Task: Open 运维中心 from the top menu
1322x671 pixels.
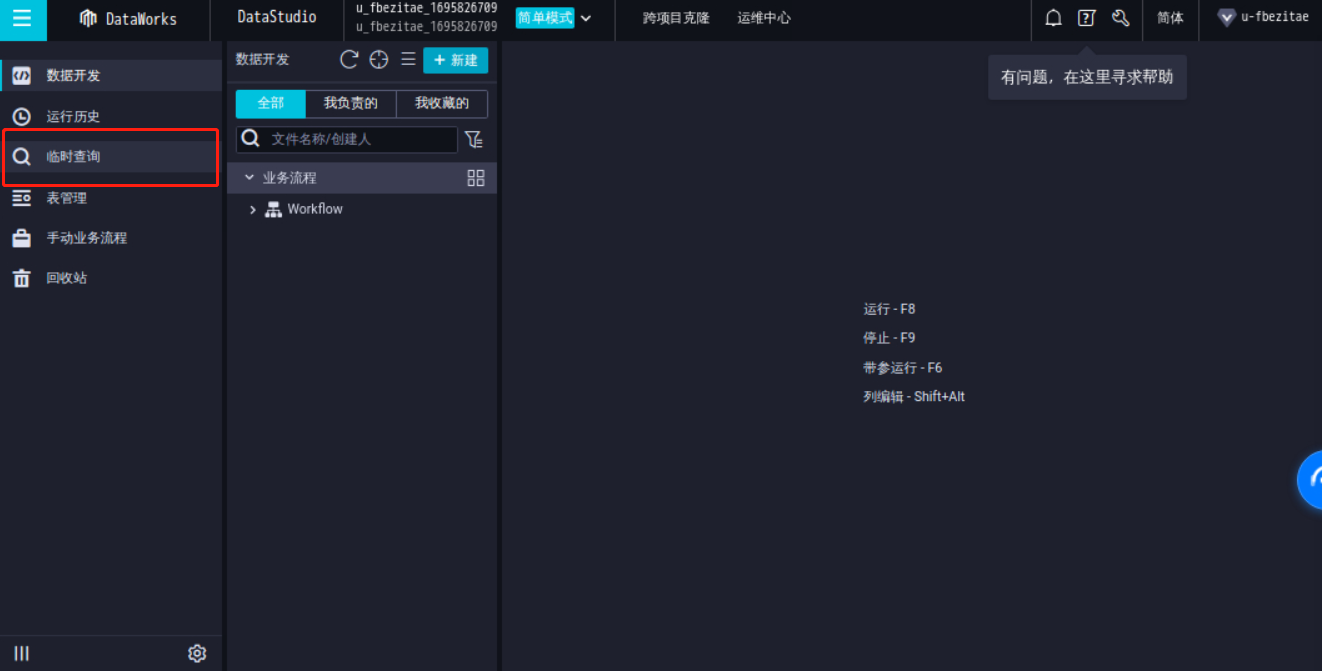Action: click(x=763, y=17)
